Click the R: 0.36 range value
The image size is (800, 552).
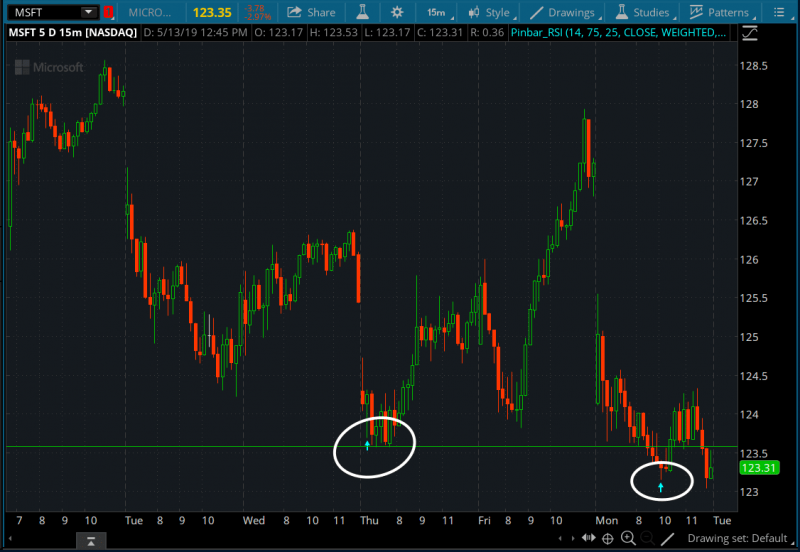pyautogui.click(x=487, y=33)
